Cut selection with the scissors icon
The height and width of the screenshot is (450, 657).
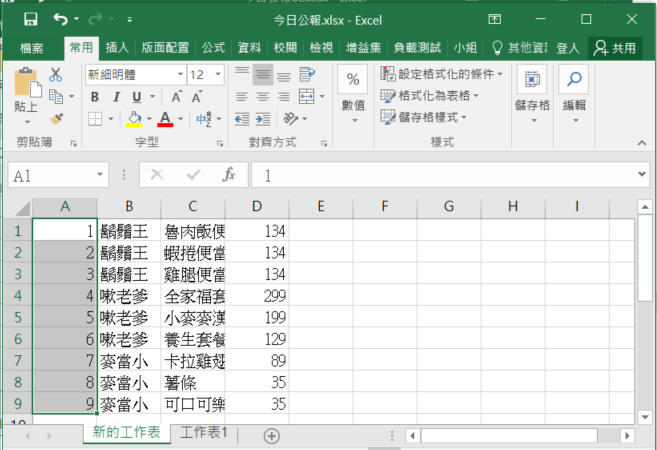point(56,75)
